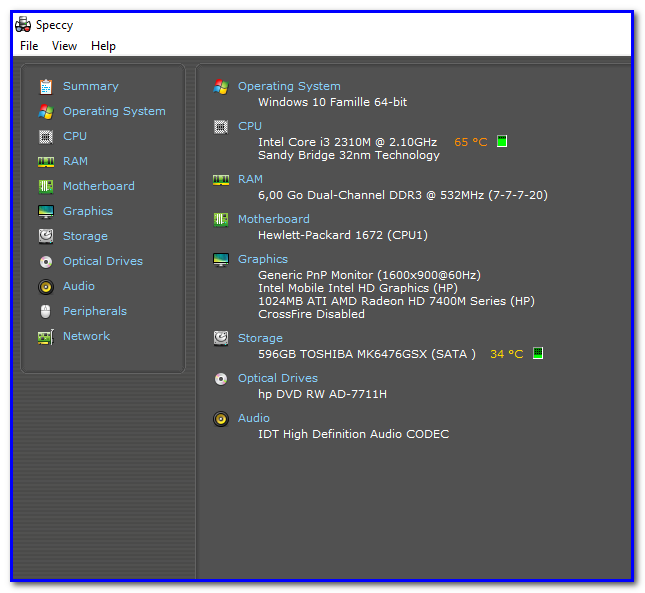Screen dimensions: 645x593
Task: Open Motherboard section in sidebar
Action: (98, 186)
